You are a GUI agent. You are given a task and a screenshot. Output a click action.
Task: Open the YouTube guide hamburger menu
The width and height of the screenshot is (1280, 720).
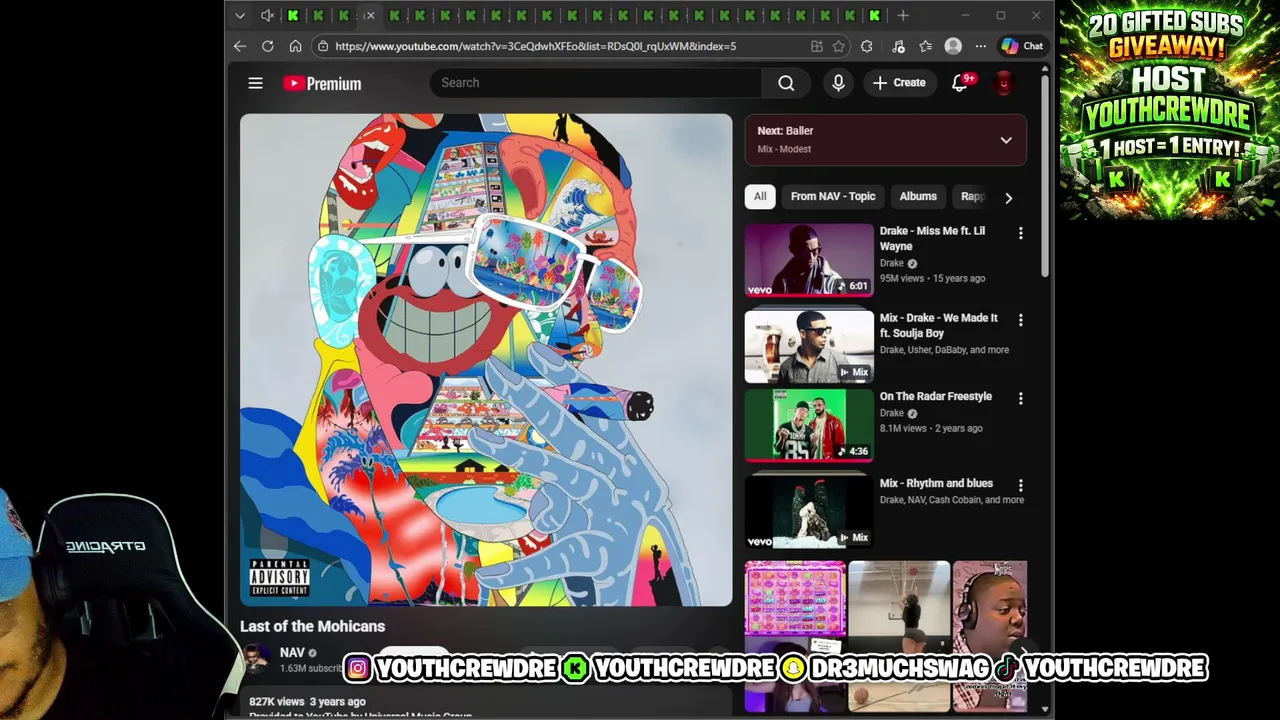coord(255,83)
